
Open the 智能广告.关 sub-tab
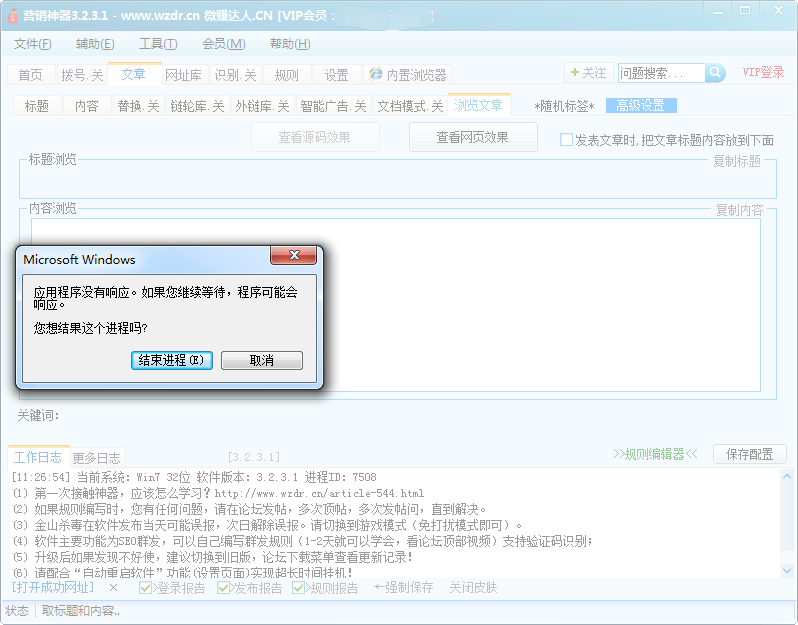point(333,106)
